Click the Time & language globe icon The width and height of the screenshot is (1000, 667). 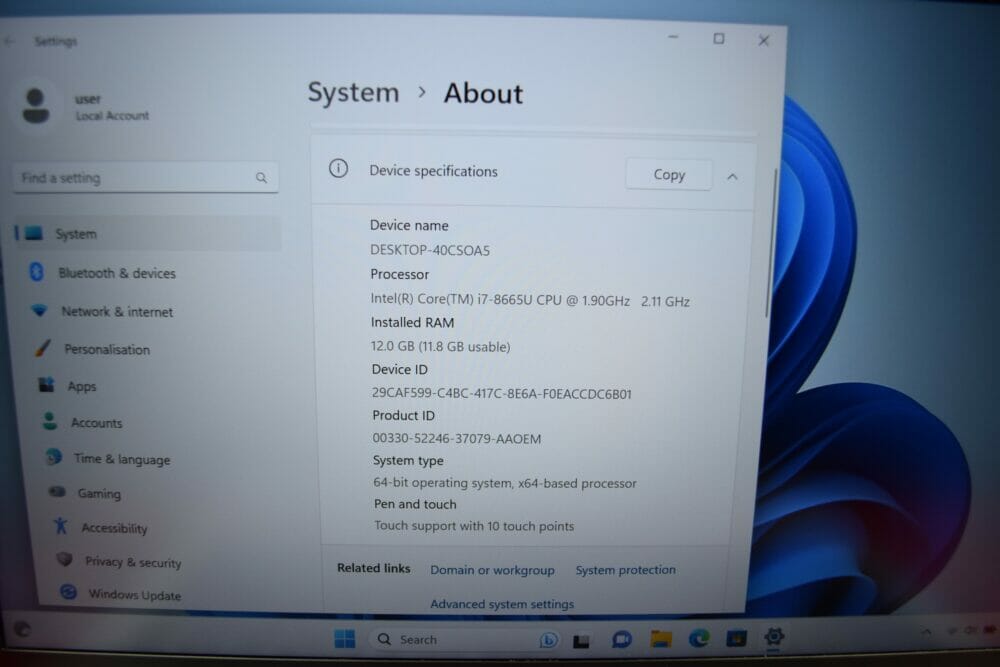pos(54,457)
